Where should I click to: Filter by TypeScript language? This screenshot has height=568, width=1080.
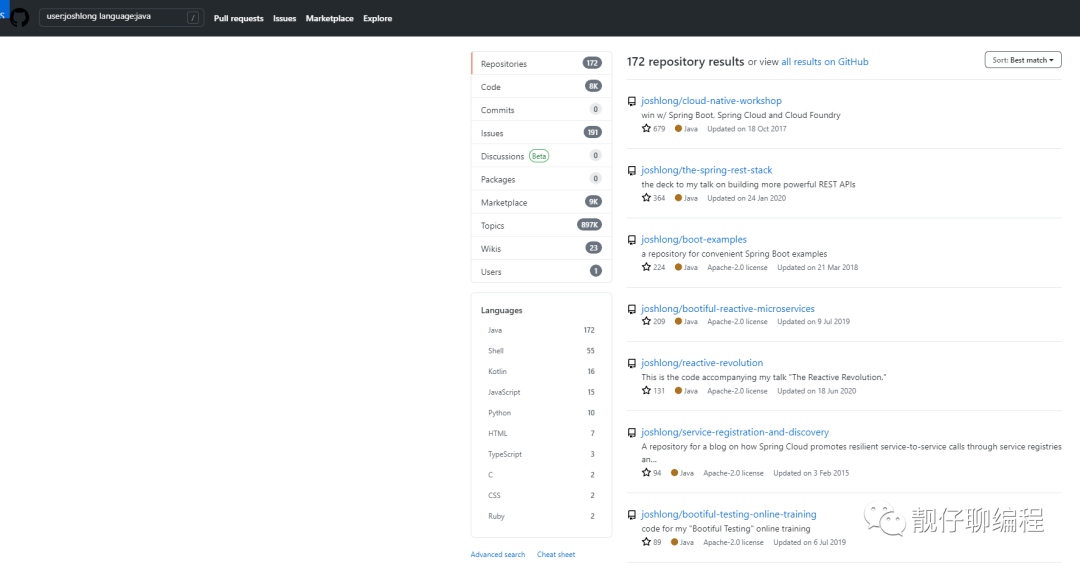[x=541, y=454]
